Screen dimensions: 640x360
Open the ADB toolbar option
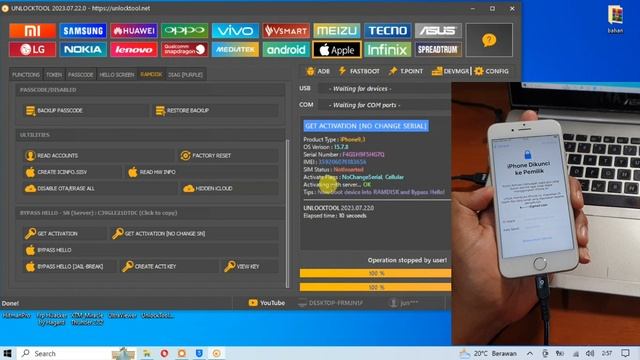pos(318,71)
